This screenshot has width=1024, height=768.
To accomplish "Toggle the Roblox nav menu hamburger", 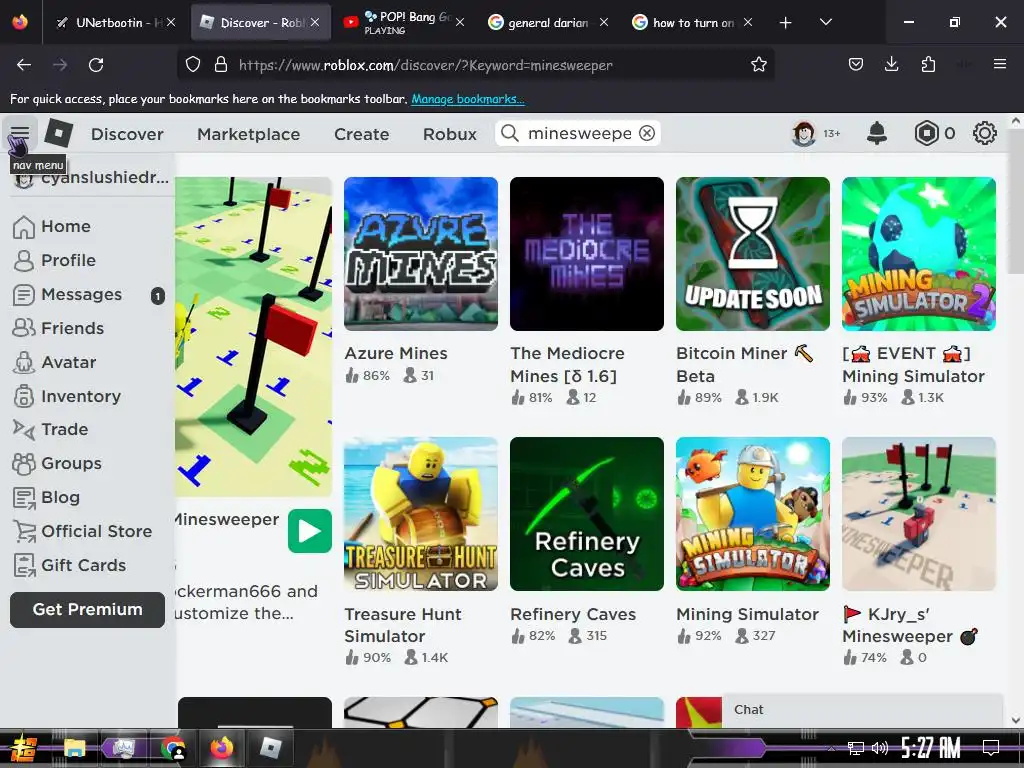I will coord(20,134).
